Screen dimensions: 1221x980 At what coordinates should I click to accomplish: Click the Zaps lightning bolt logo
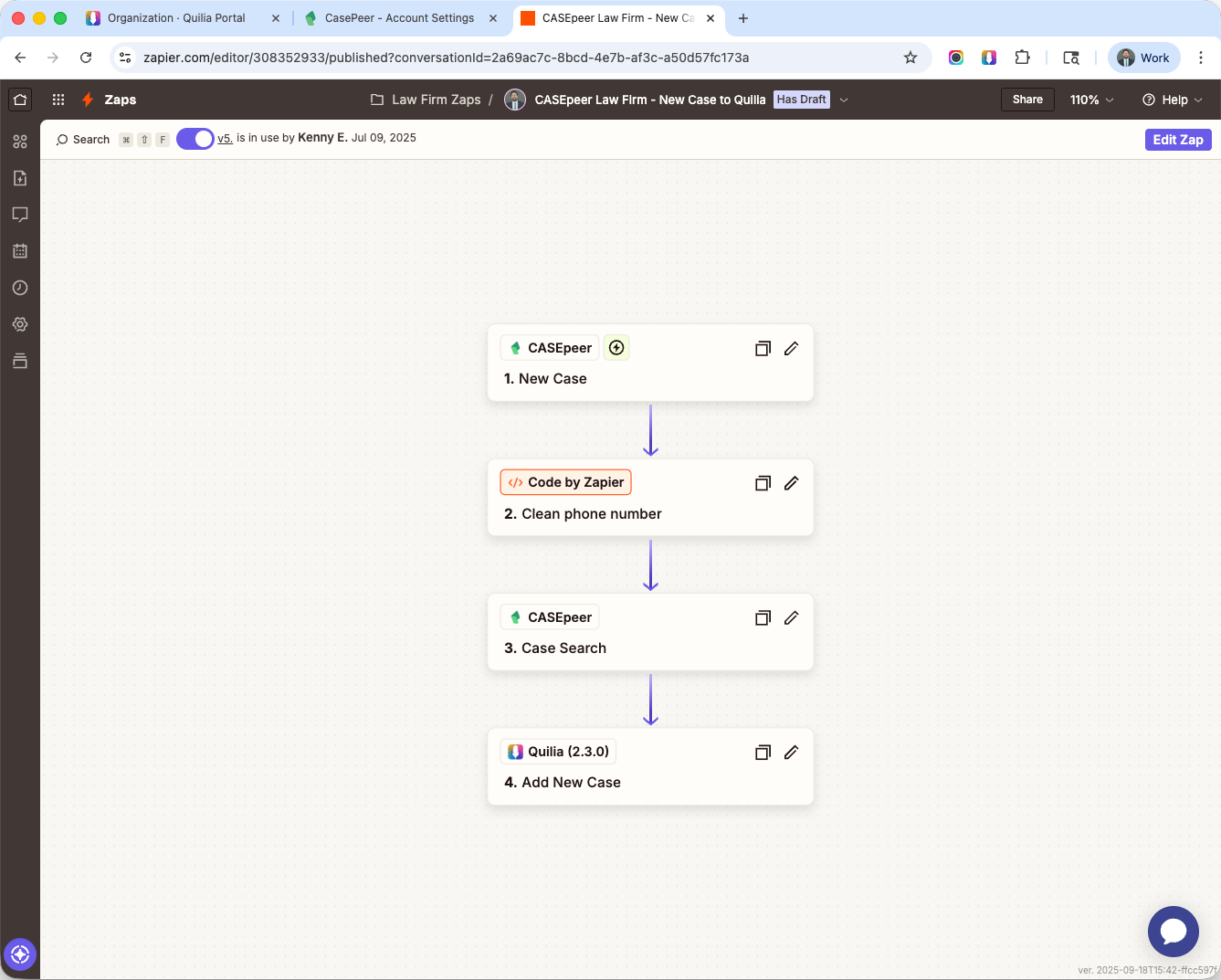tap(88, 100)
